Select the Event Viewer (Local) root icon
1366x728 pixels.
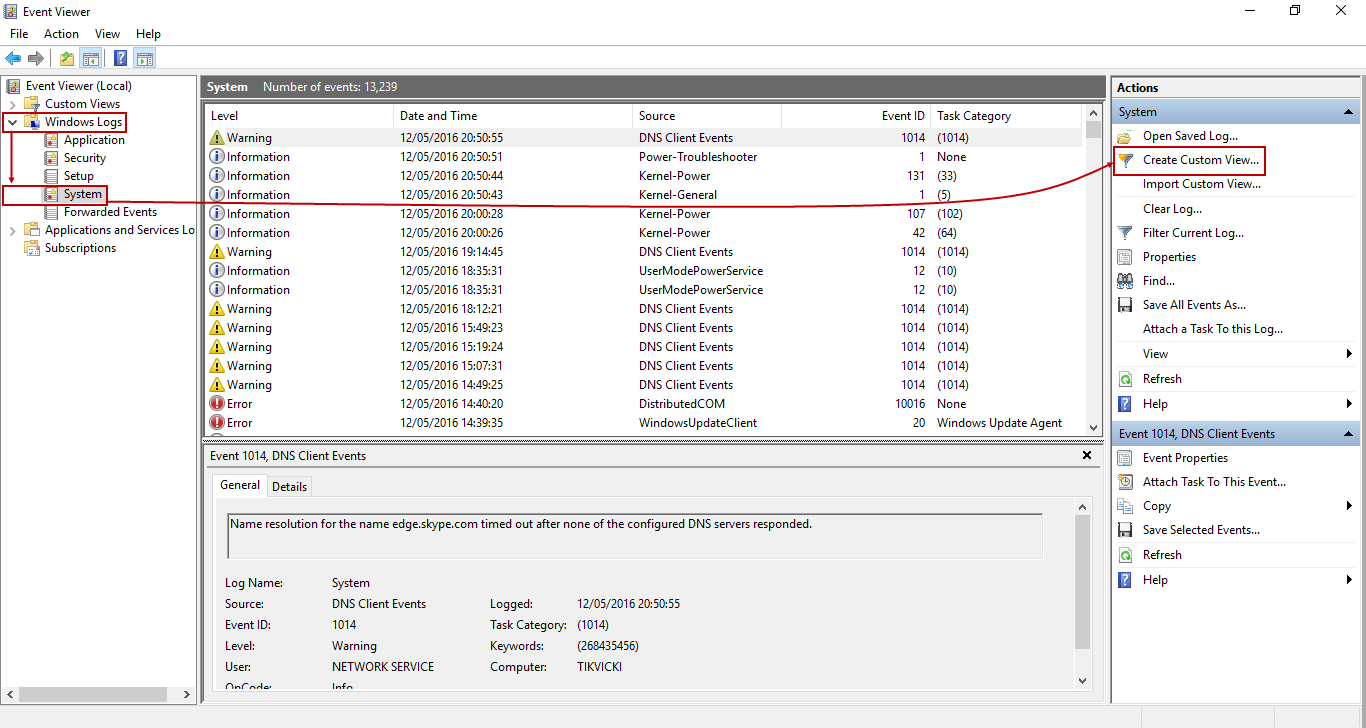click(x=14, y=86)
